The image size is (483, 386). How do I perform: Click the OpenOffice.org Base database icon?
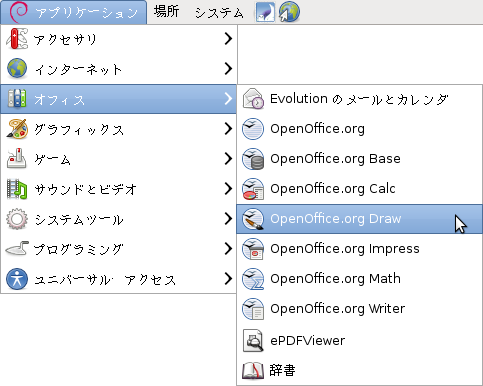[253, 159]
